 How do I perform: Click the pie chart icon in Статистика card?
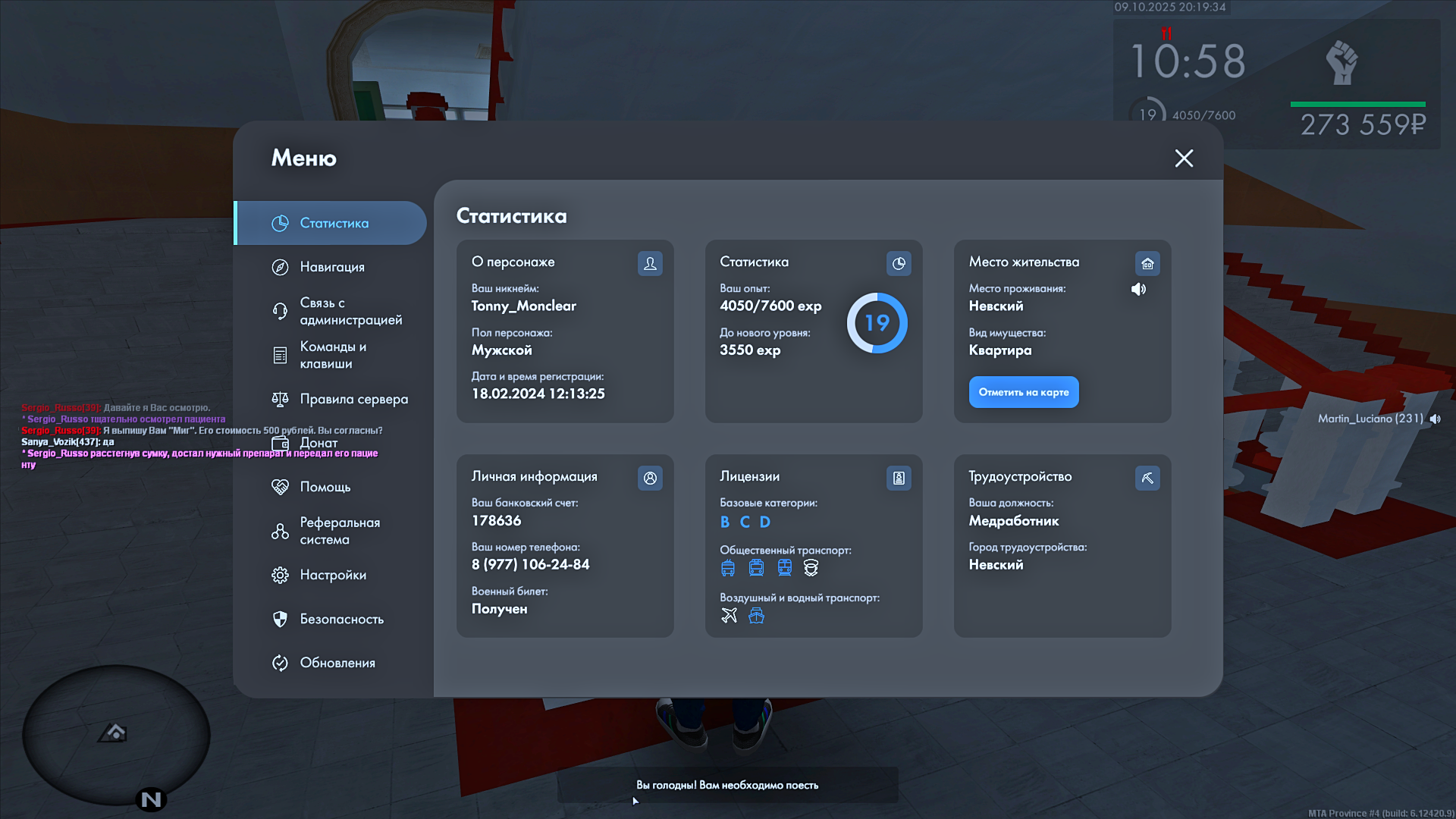[x=899, y=263]
